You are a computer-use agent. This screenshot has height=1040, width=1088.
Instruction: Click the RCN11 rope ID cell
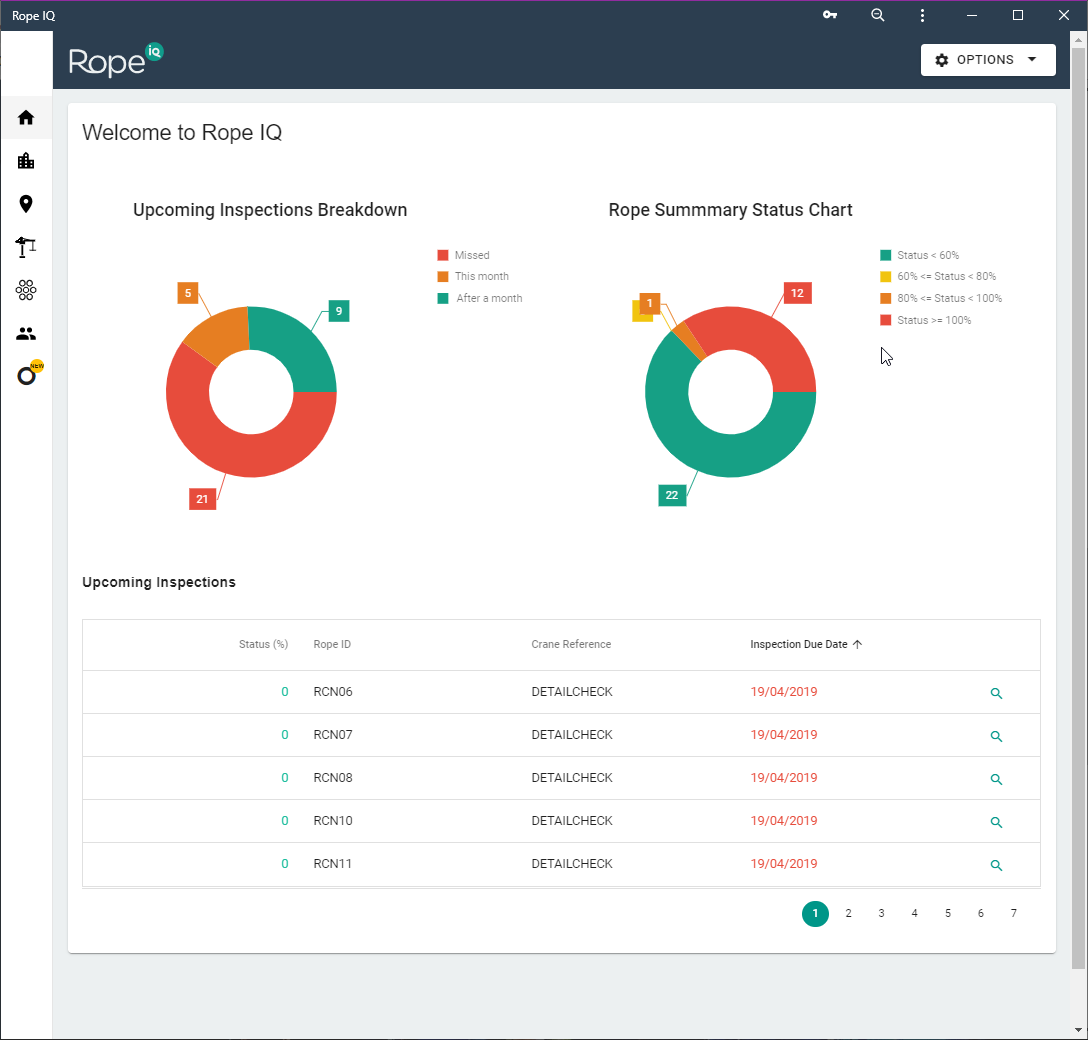pyautogui.click(x=332, y=864)
